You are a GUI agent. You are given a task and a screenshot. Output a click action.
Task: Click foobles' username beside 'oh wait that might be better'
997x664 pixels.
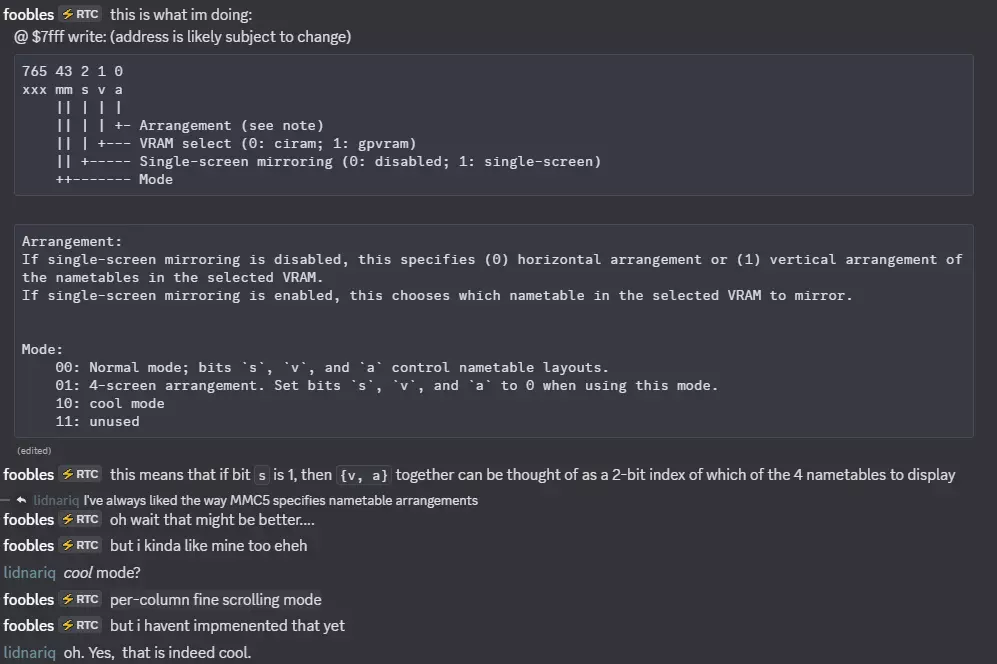click(29, 520)
